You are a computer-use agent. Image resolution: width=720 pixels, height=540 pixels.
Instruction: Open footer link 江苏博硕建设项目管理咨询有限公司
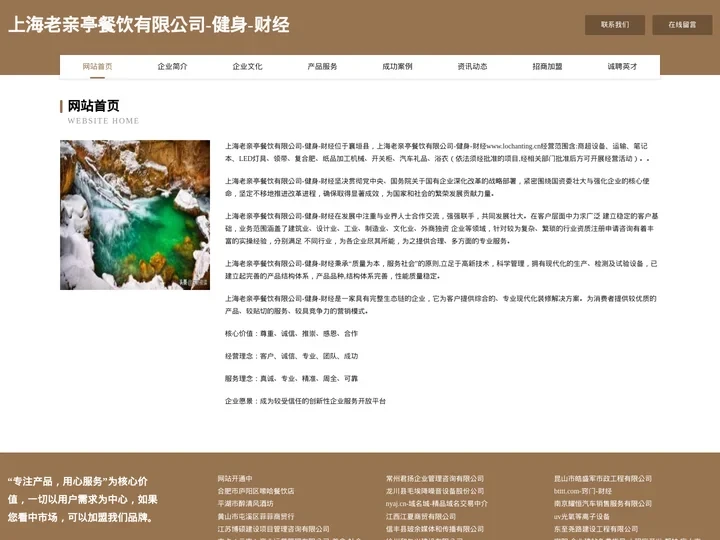click(x=273, y=529)
